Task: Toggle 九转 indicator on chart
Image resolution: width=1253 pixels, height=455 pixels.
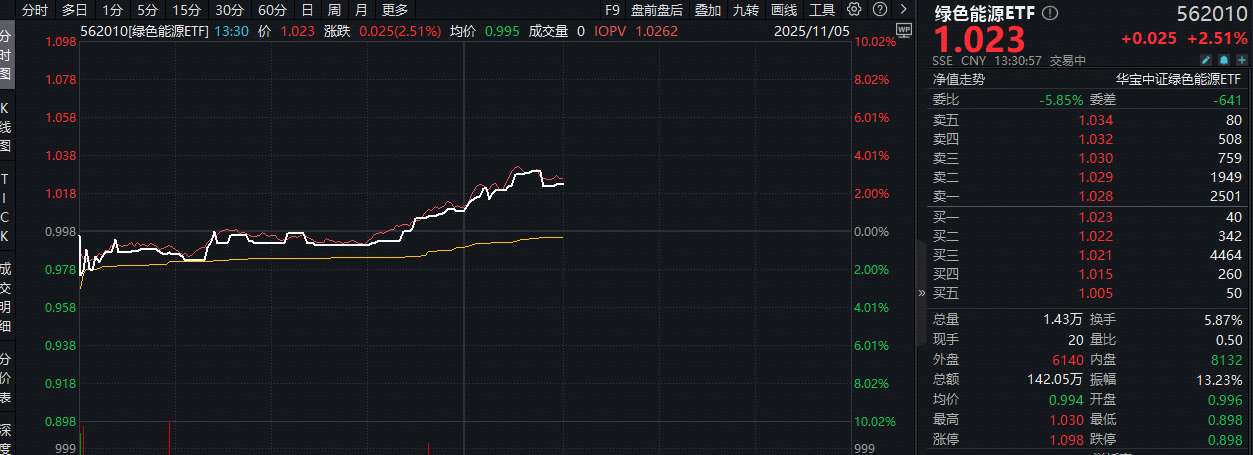Action: tap(745, 10)
